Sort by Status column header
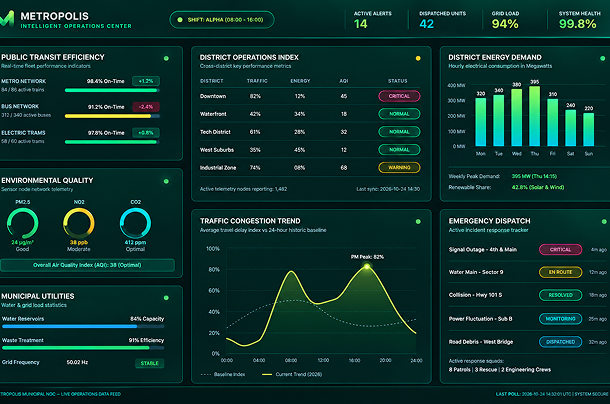The width and height of the screenshot is (610, 404). pos(398,81)
